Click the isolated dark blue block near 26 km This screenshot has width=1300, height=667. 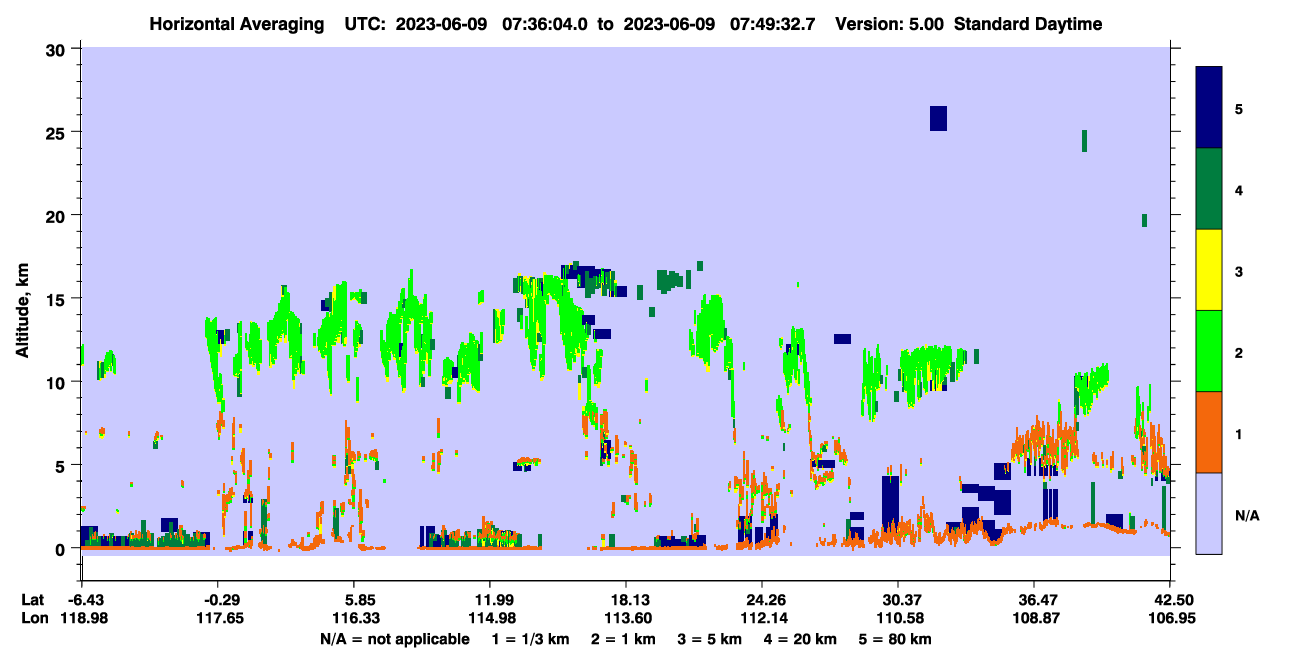938,118
